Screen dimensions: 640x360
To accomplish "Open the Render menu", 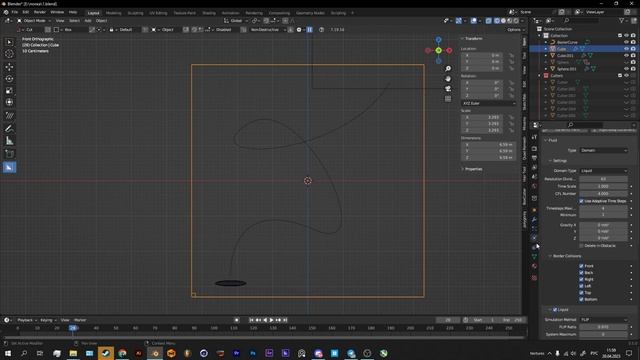I will click(40, 12).
